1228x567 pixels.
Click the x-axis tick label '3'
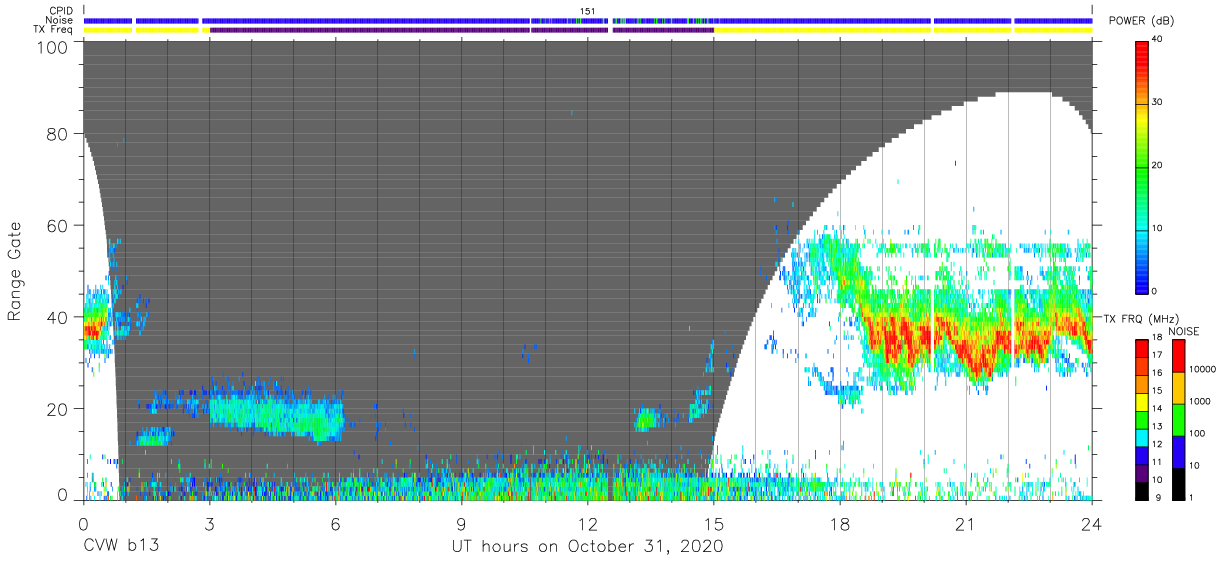[x=209, y=522]
